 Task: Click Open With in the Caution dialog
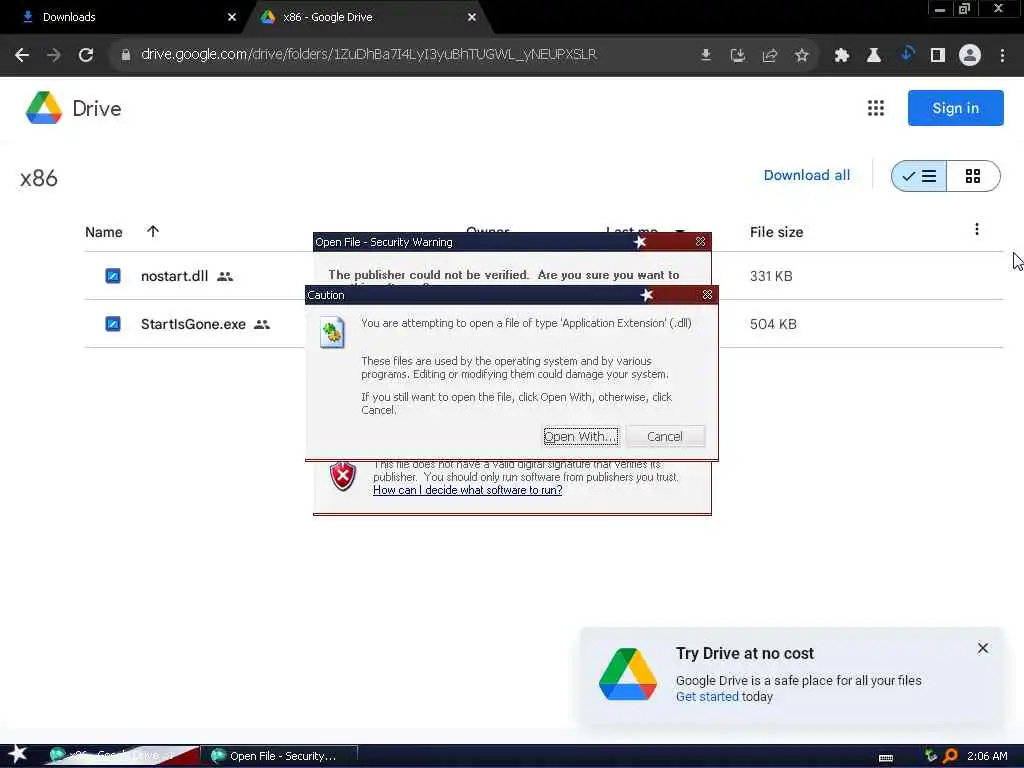[x=581, y=436]
